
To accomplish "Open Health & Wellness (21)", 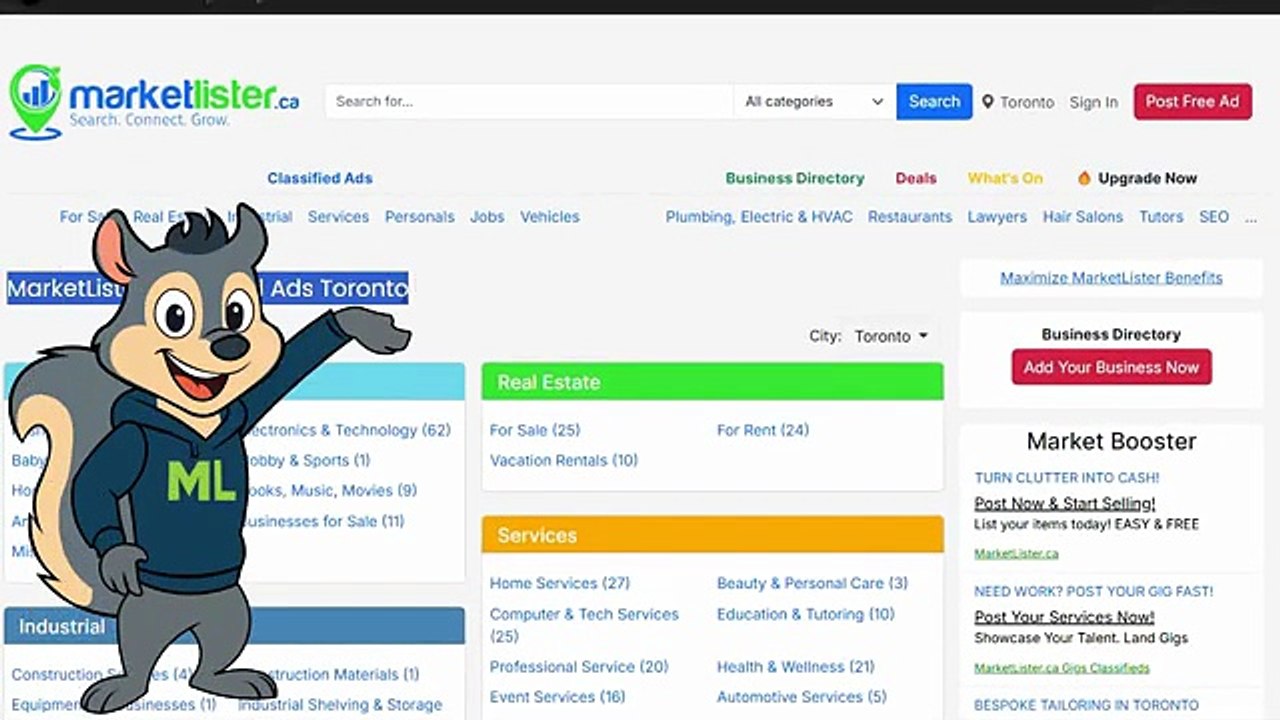I will pos(796,667).
